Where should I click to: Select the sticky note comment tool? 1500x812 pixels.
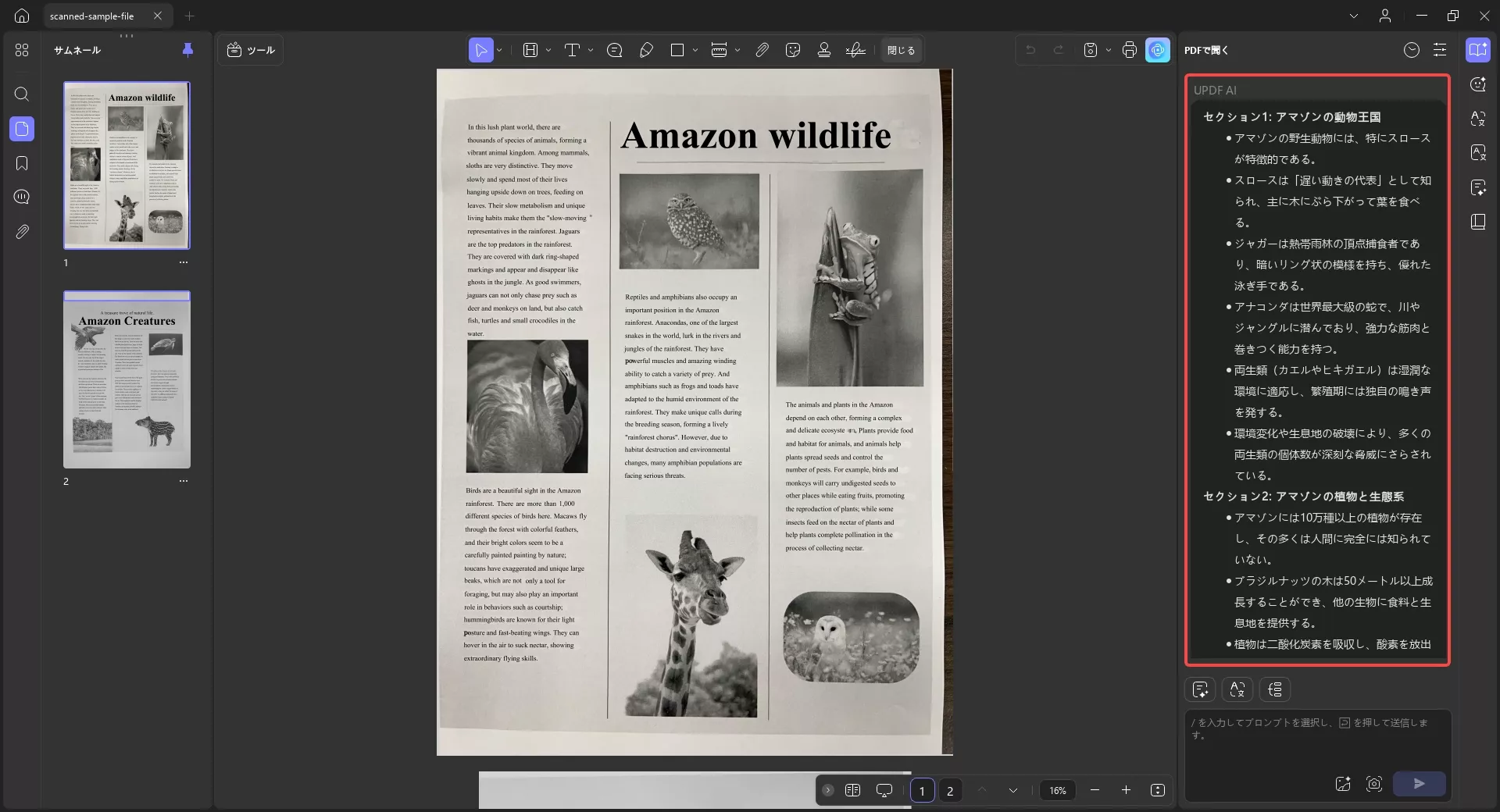click(615, 50)
